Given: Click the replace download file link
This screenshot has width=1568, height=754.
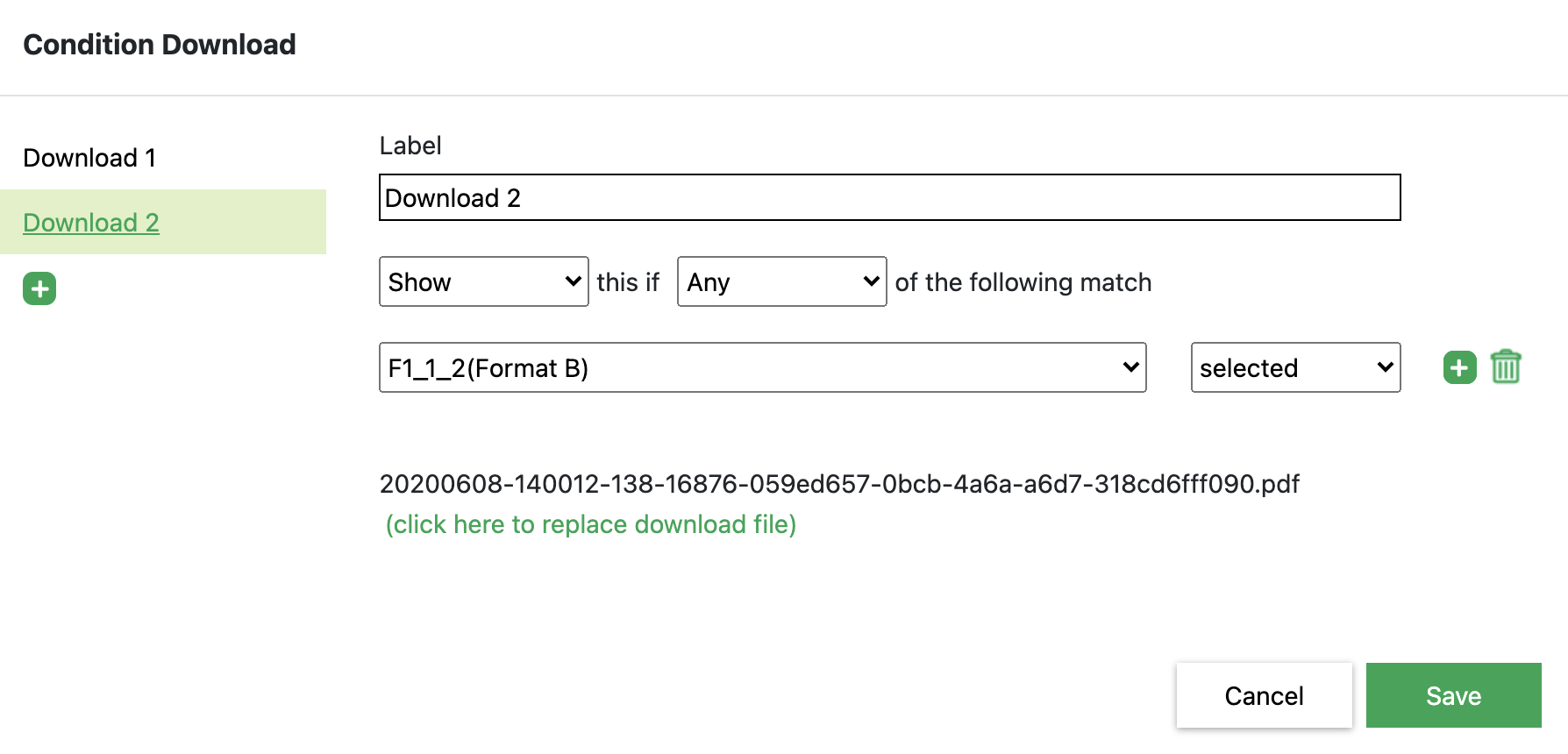Looking at the screenshot, I should 591,524.
